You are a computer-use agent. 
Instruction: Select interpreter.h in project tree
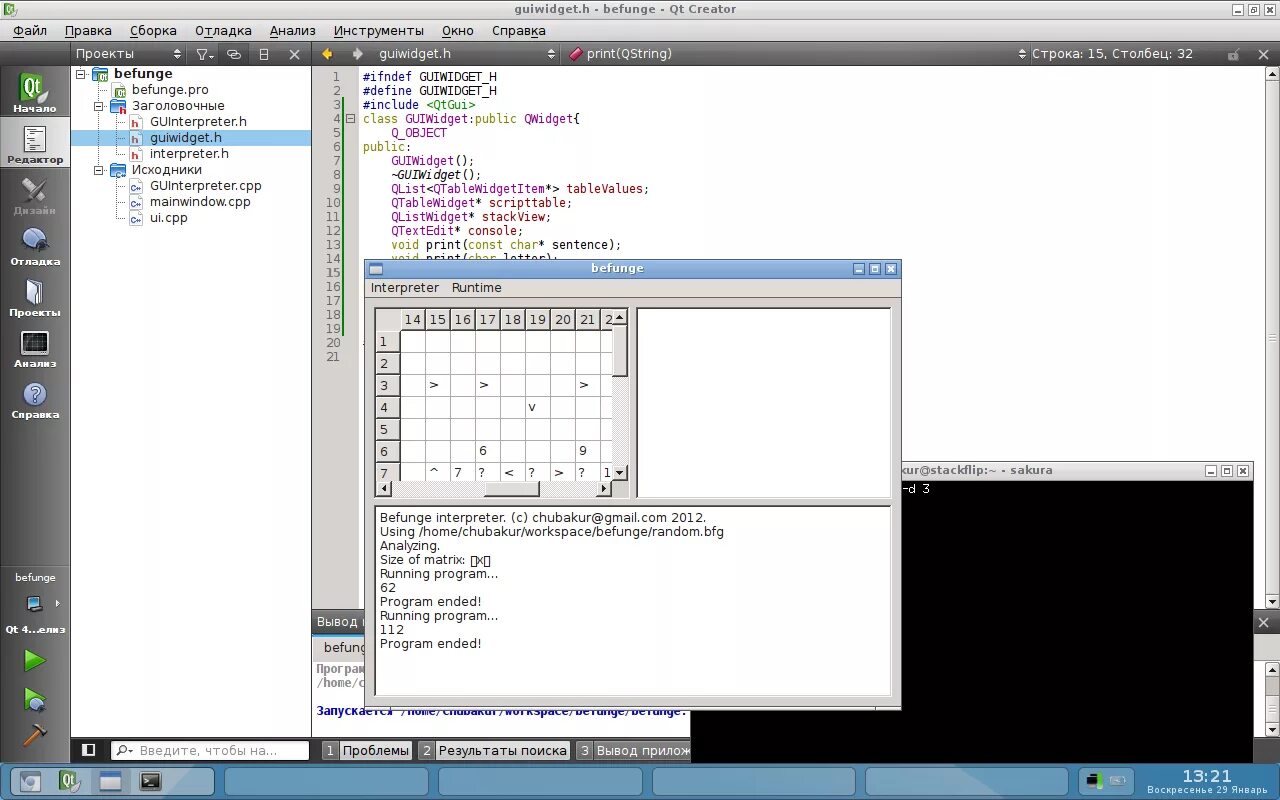point(189,154)
